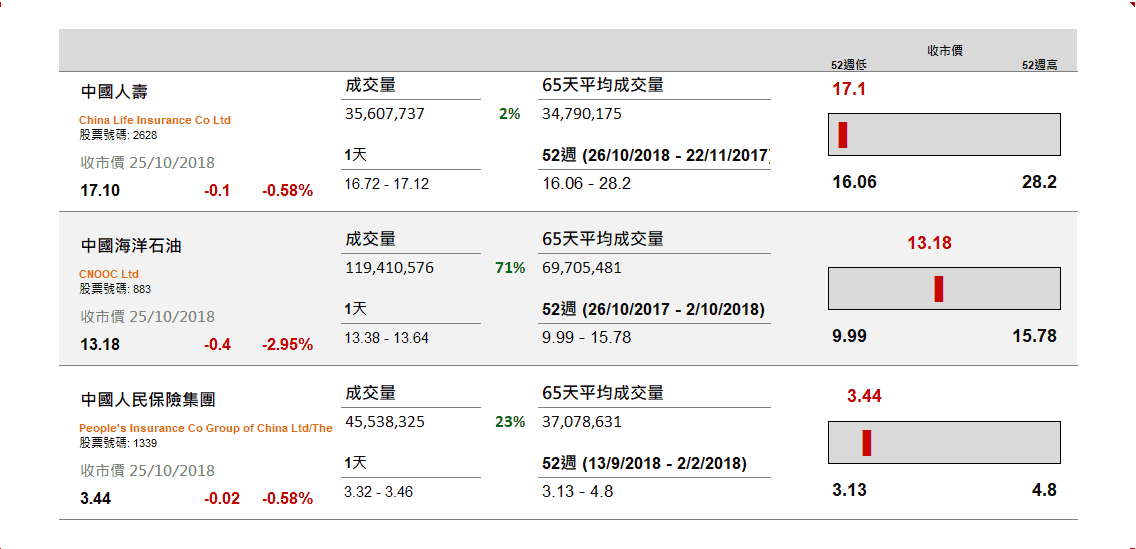Click People's Insurance Co Group of China link
1136x549 pixels.
[206, 428]
